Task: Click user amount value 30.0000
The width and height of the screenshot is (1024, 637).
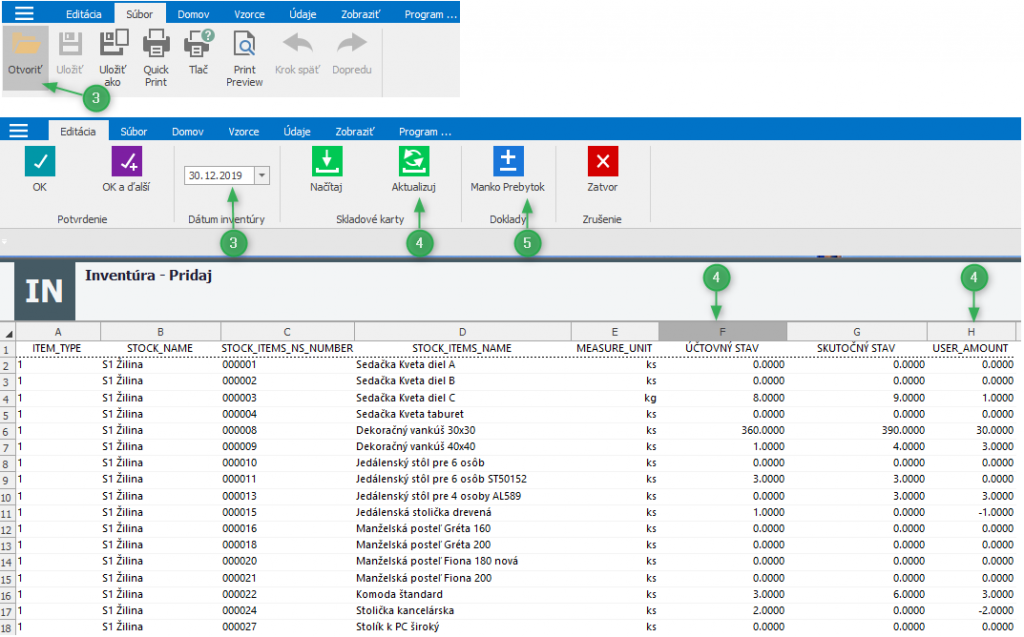Action: (x=995, y=430)
